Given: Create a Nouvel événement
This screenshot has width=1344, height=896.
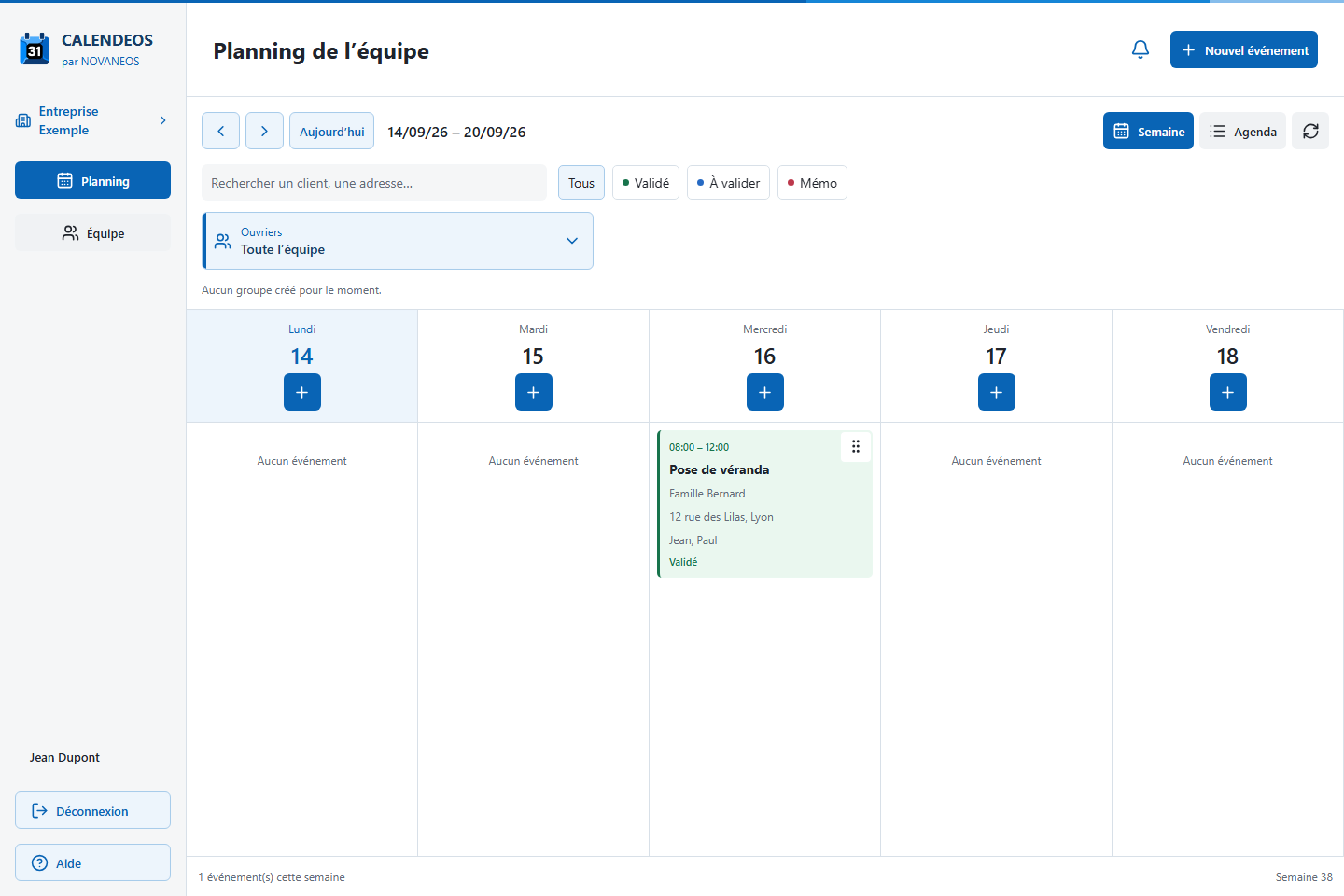Looking at the screenshot, I should point(1243,50).
